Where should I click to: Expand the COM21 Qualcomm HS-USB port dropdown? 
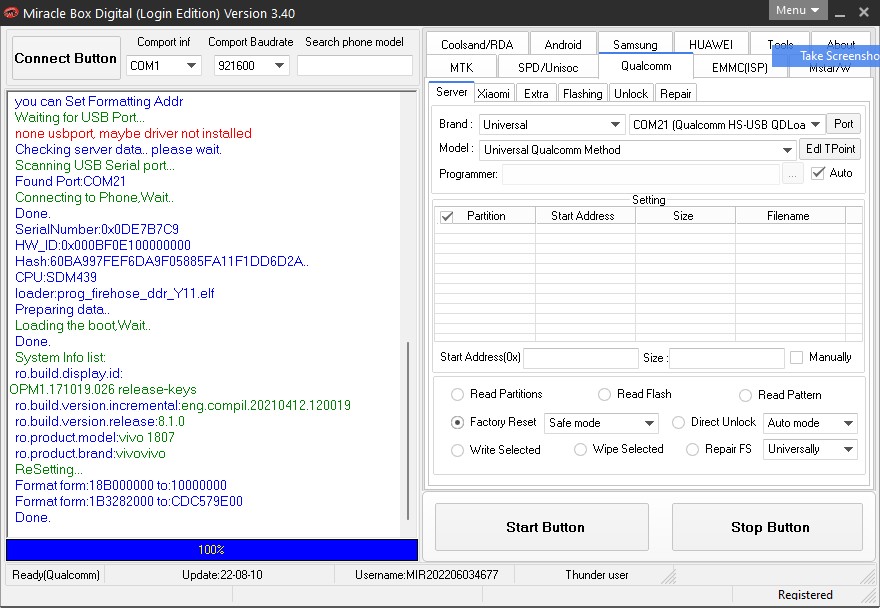(727, 125)
